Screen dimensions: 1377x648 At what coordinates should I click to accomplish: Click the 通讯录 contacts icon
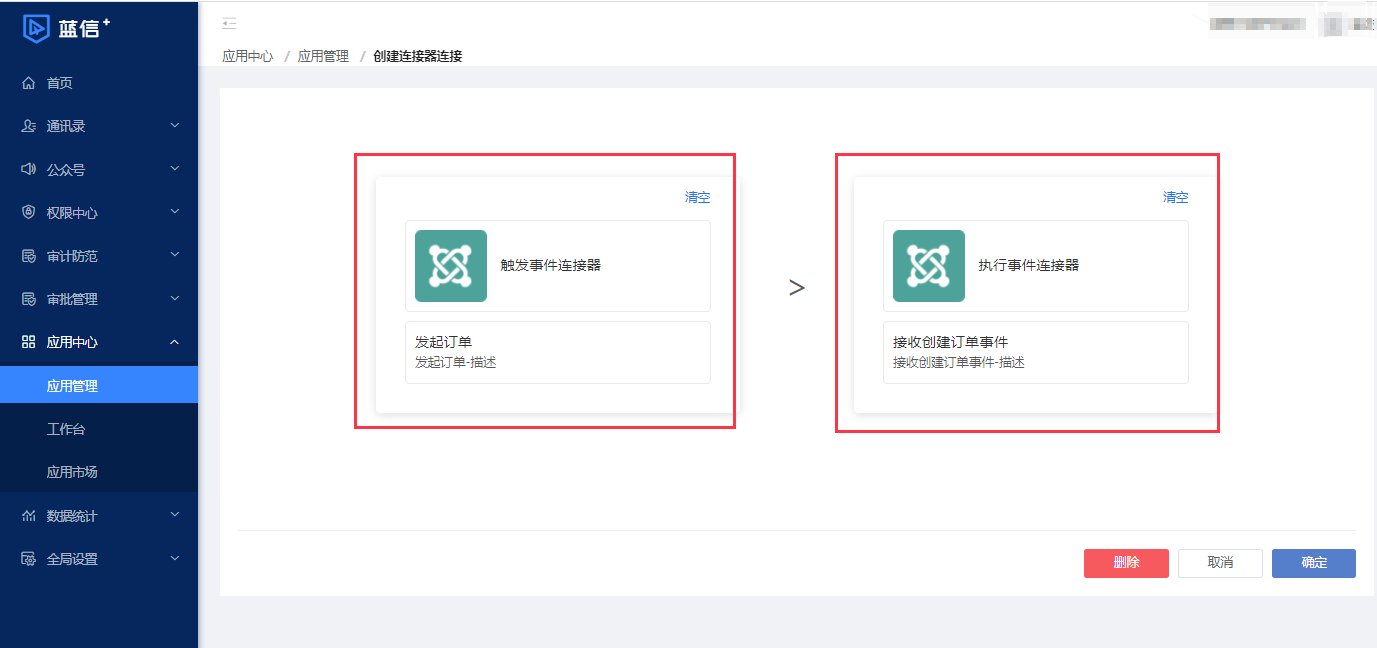[28, 126]
